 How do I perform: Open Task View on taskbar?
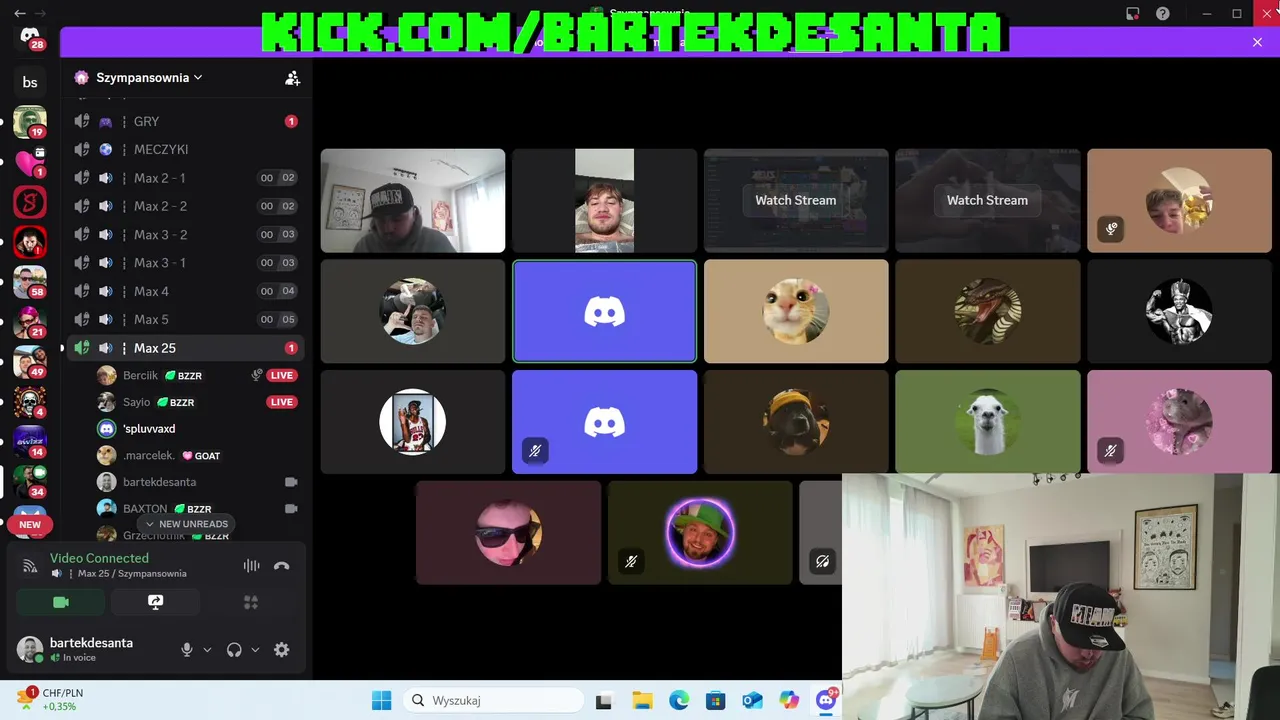coord(603,701)
